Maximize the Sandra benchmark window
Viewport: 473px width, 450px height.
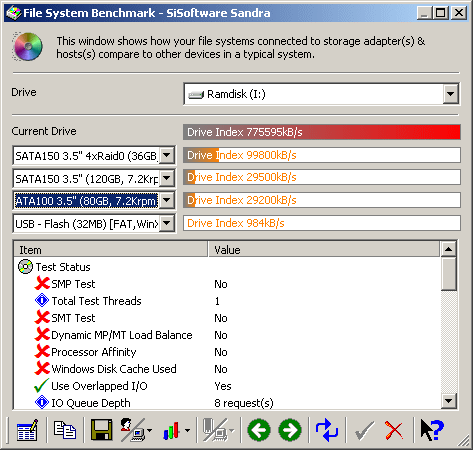point(441,13)
